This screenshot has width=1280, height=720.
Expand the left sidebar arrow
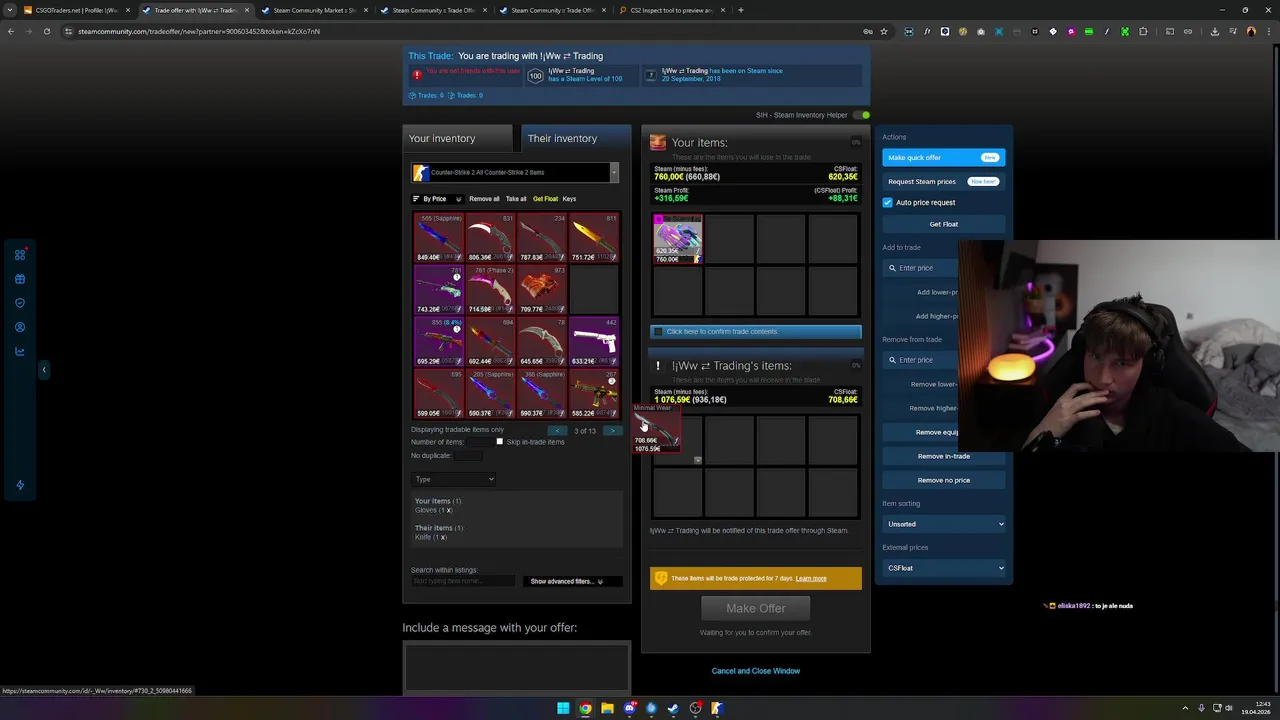[x=43, y=370]
